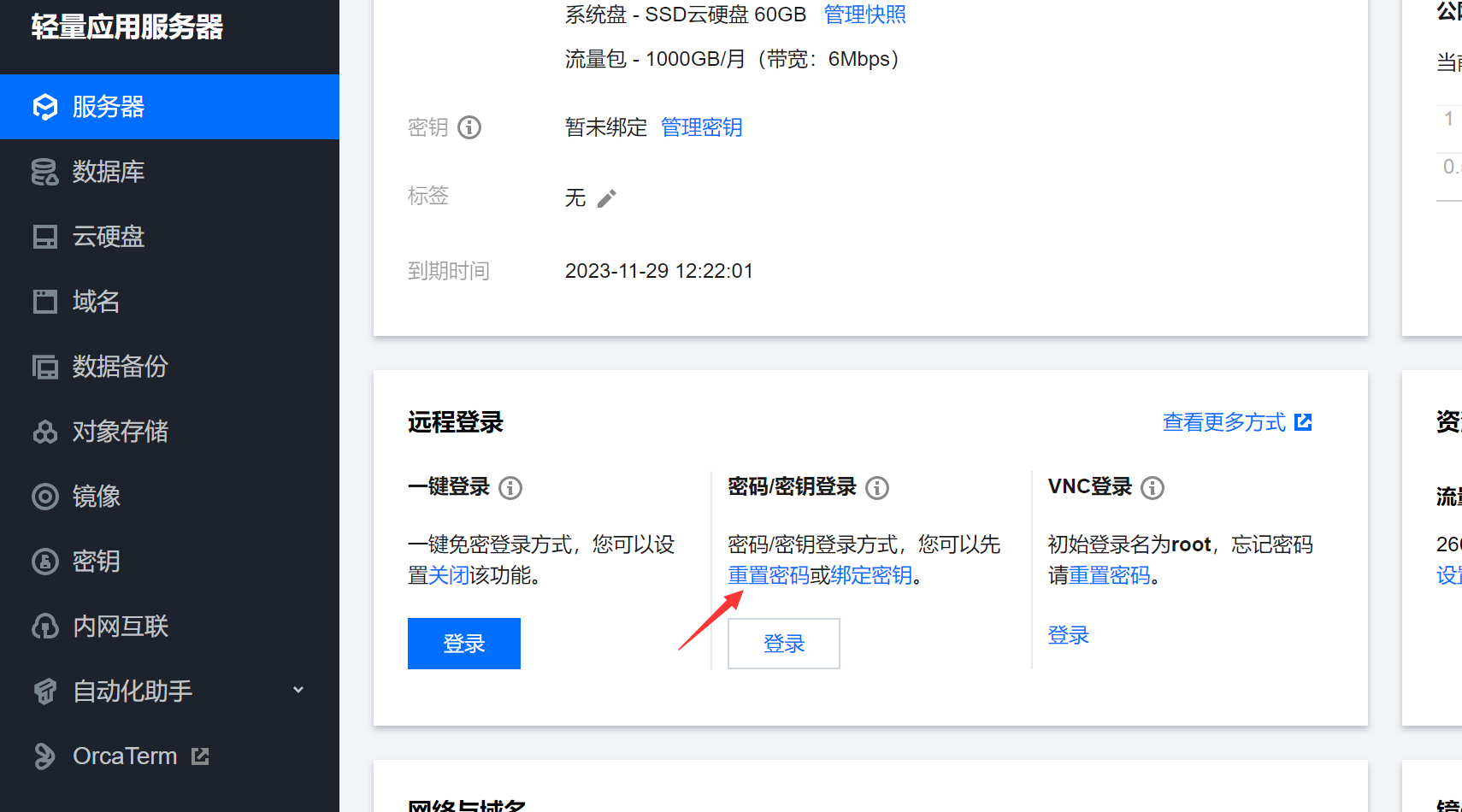This screenshot has height=812, width=1462.
Task: Click the info icon beside 一键登录
Action: click(x=510, y=488)
